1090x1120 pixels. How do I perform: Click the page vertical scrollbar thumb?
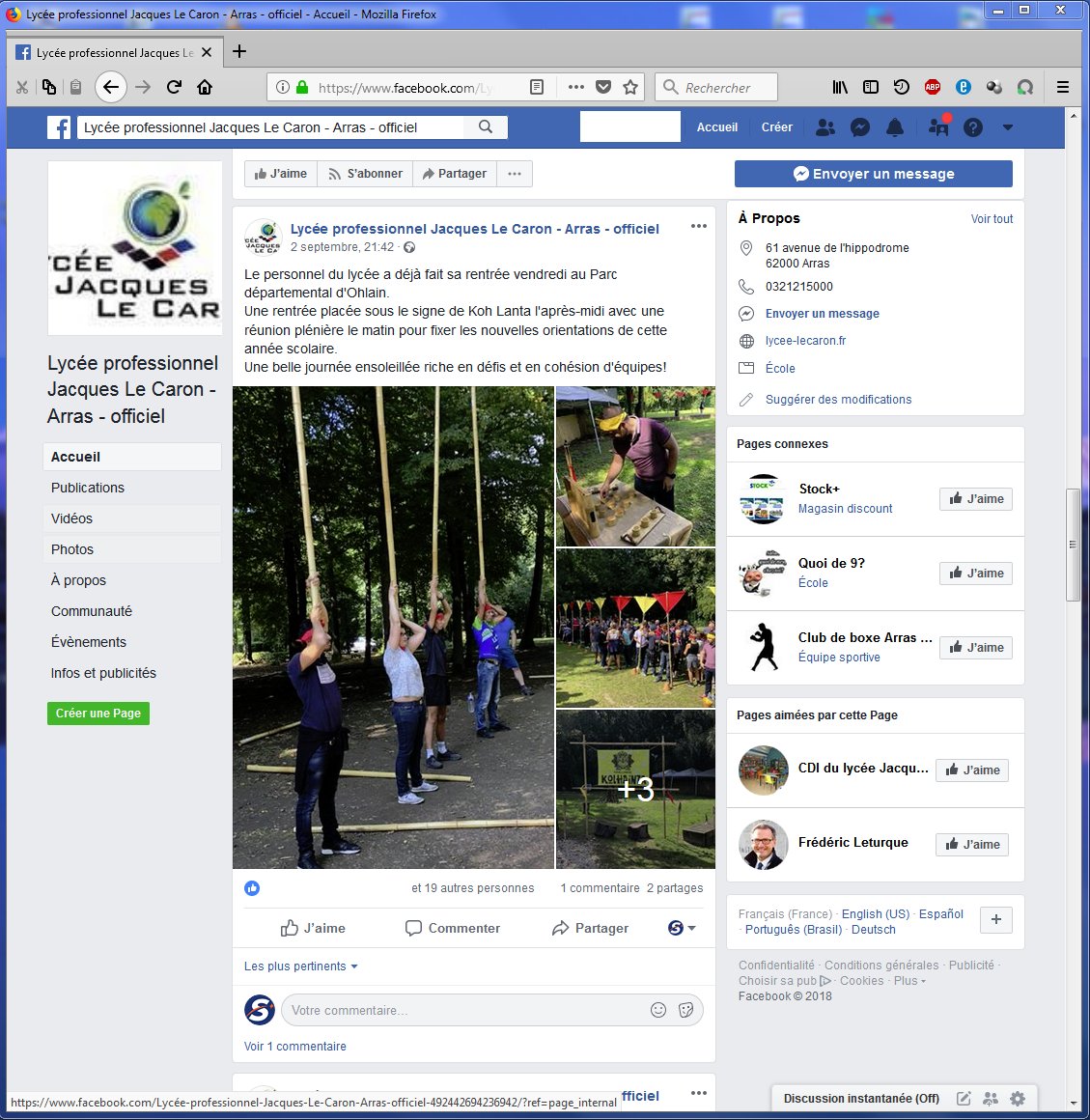click(1073, 545)
